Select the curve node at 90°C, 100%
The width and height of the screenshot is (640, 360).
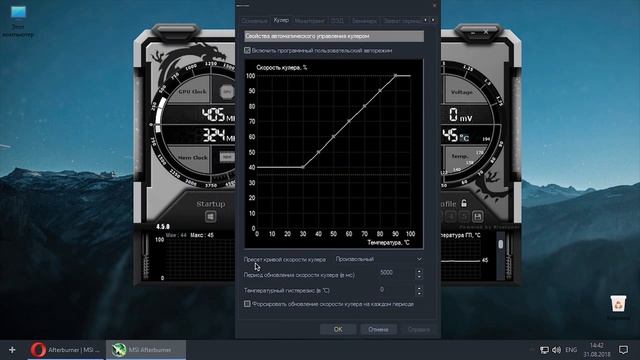pos(395,76)
